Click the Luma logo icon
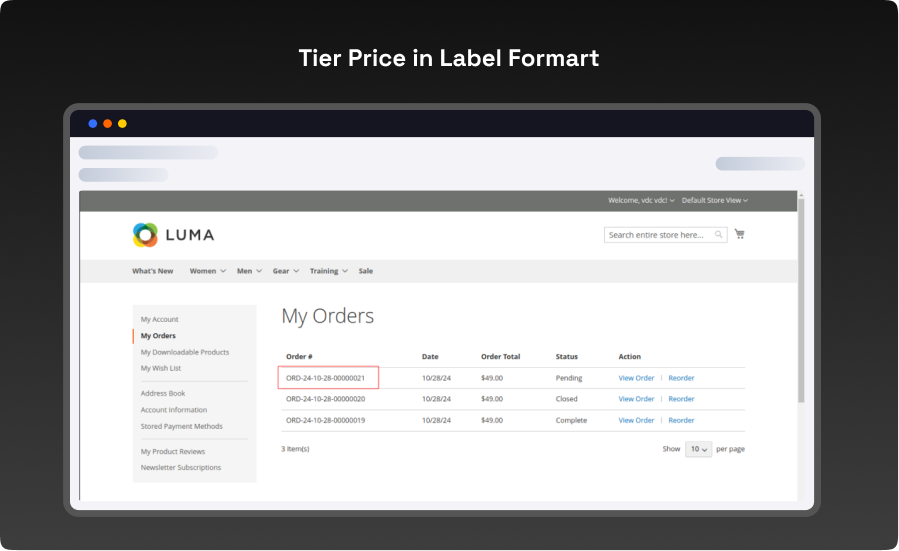The height and width of the screenshot is (551, 899). [x=145, y=235]
